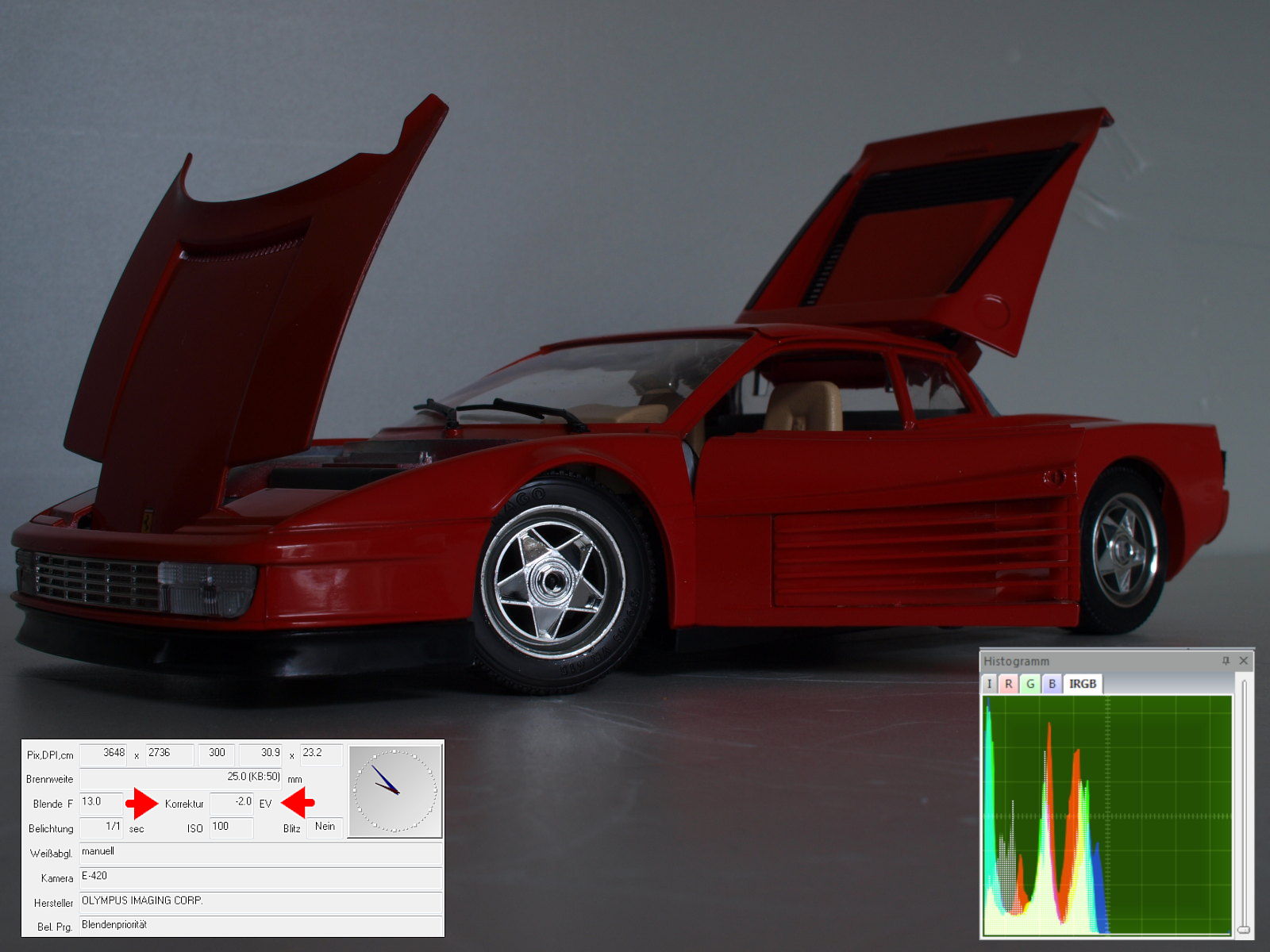Pin the Histogramm panel

[1226, 661]
